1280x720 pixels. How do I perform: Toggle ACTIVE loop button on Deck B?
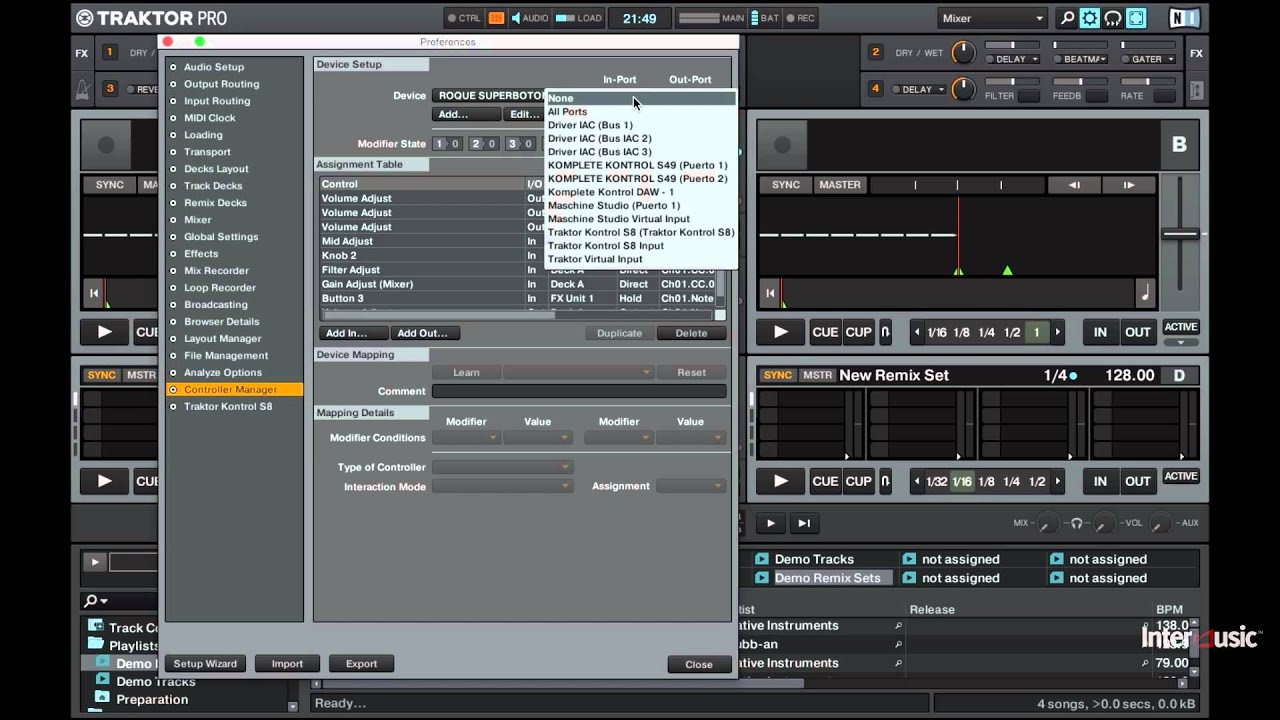point(1181,327)
